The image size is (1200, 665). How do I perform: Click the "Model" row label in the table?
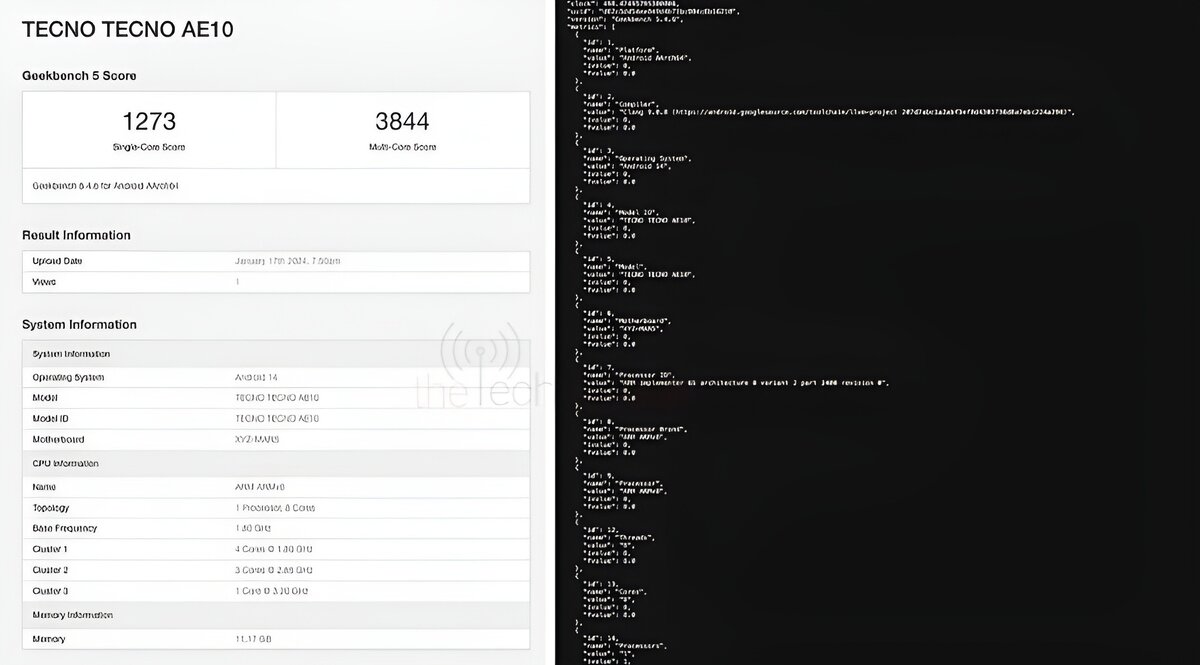click(45, 398)
